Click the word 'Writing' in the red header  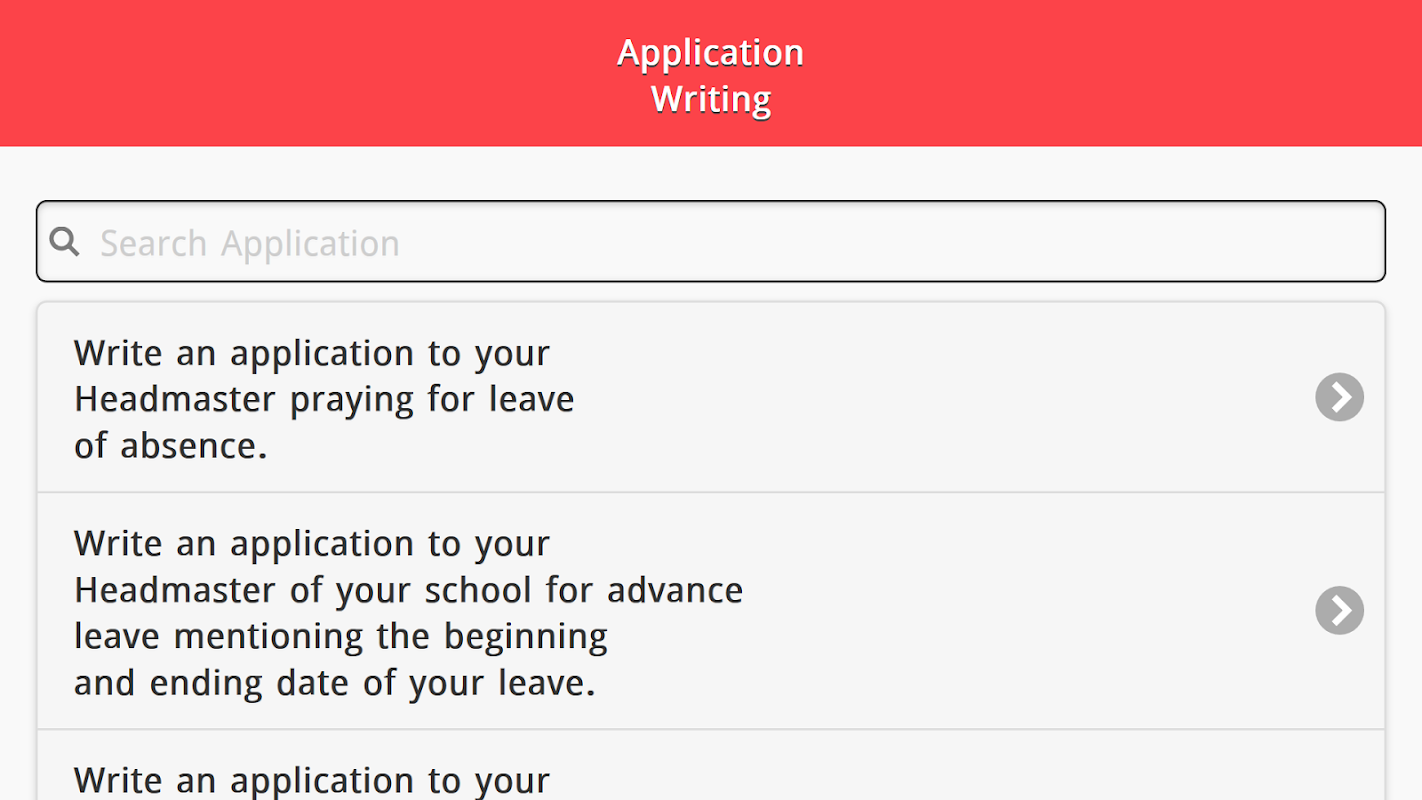point(711,100)
